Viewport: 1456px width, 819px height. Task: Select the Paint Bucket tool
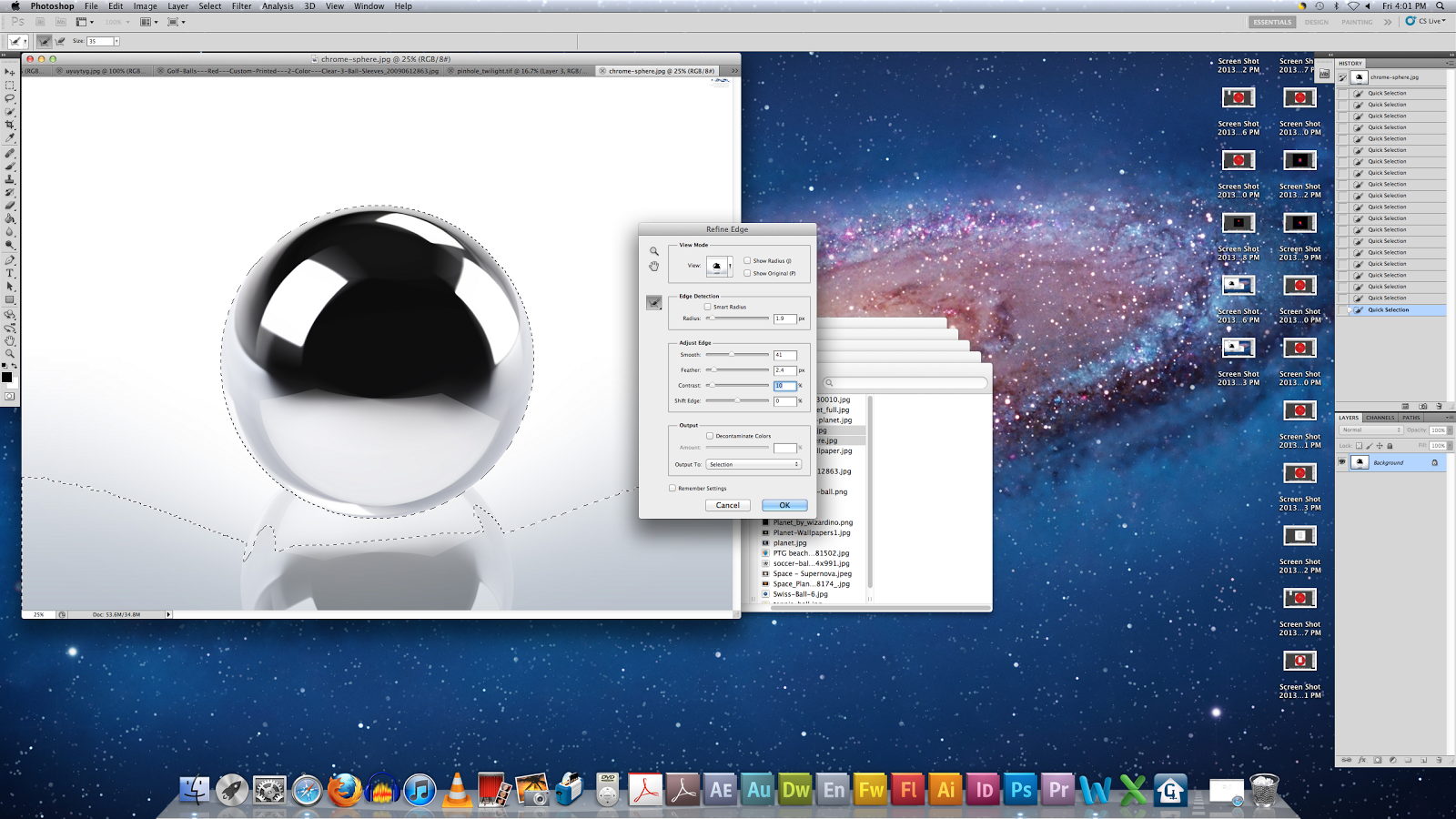[10, 218]
